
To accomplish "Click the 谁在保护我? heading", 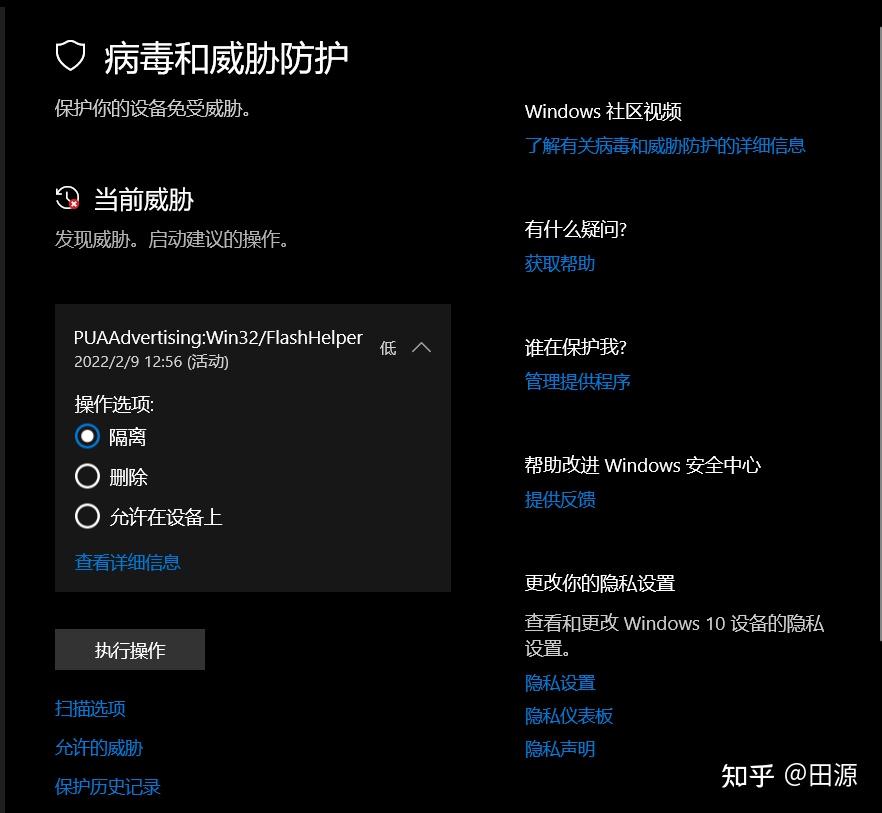I will tap(575, 348).
